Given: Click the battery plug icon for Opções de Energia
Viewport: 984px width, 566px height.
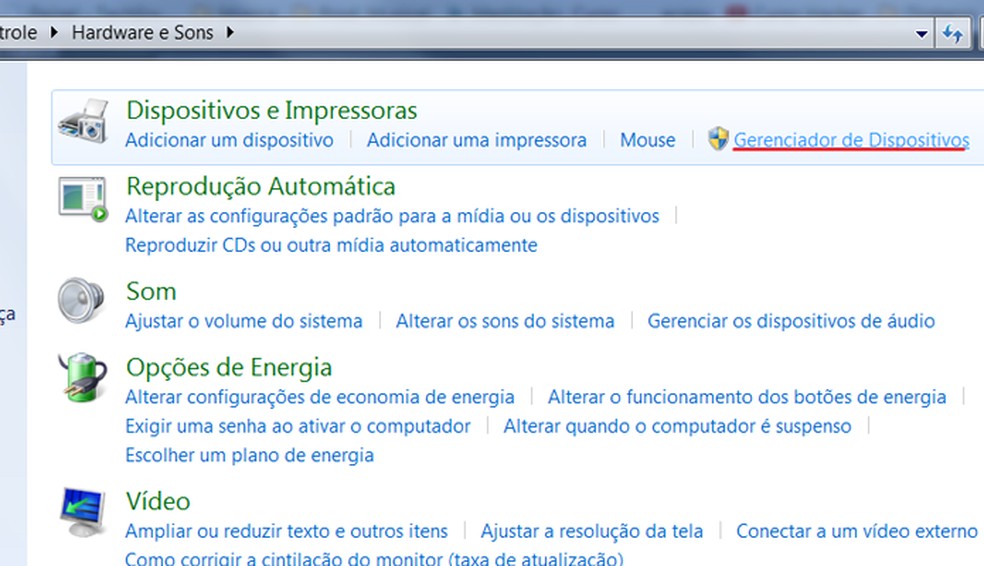Looking at the screenshot, I should [83, 376].
